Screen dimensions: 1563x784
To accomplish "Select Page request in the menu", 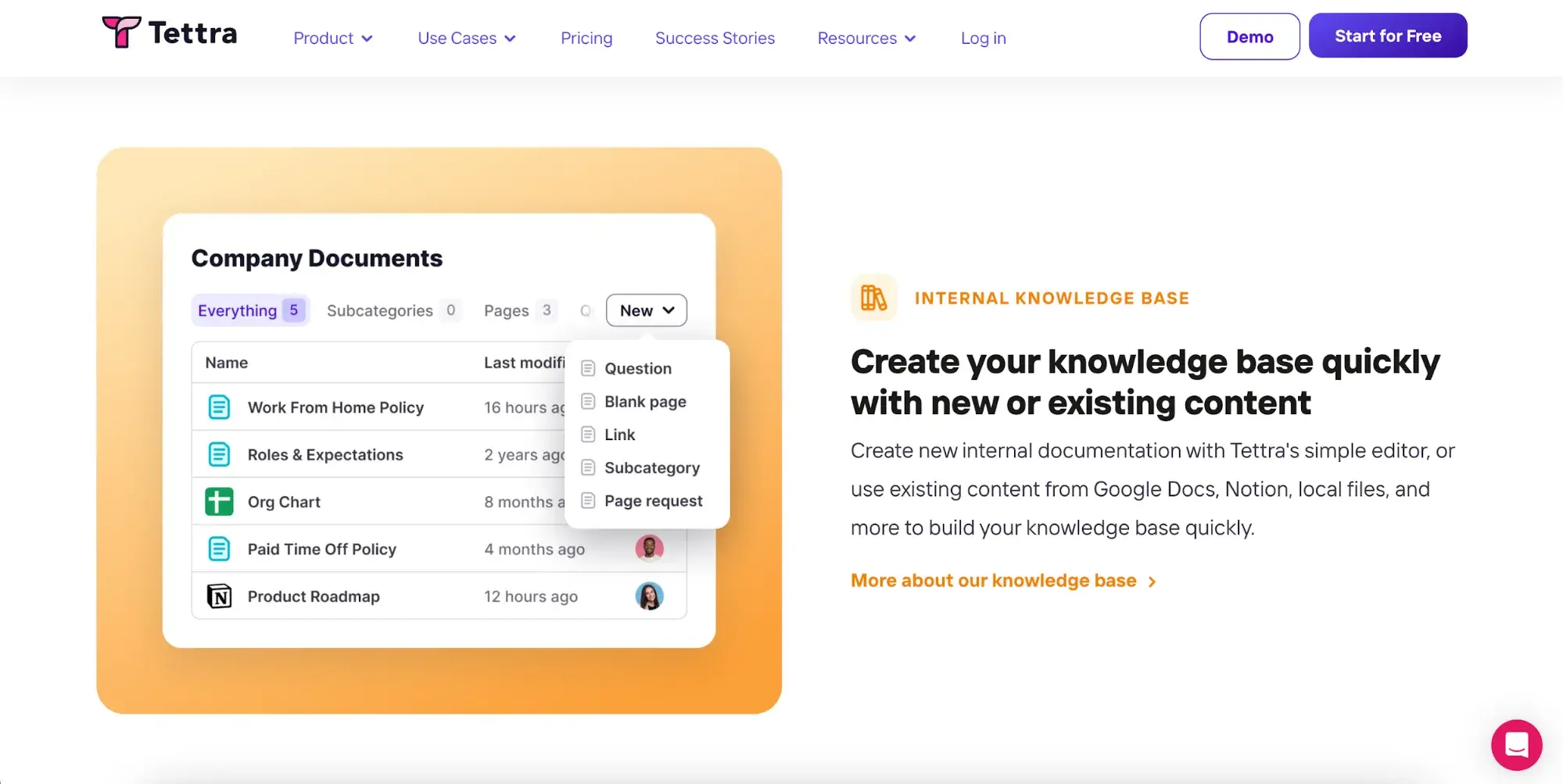I will pos(653,501).
